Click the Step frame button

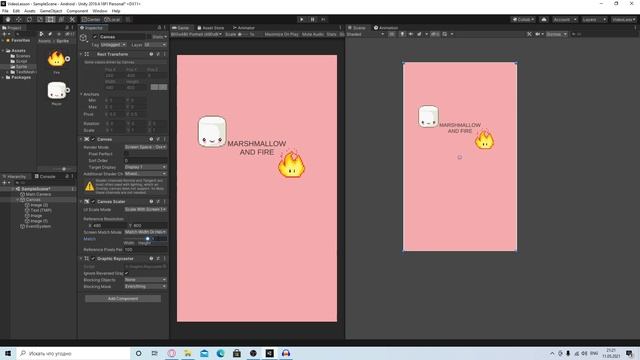coord(323,19)
